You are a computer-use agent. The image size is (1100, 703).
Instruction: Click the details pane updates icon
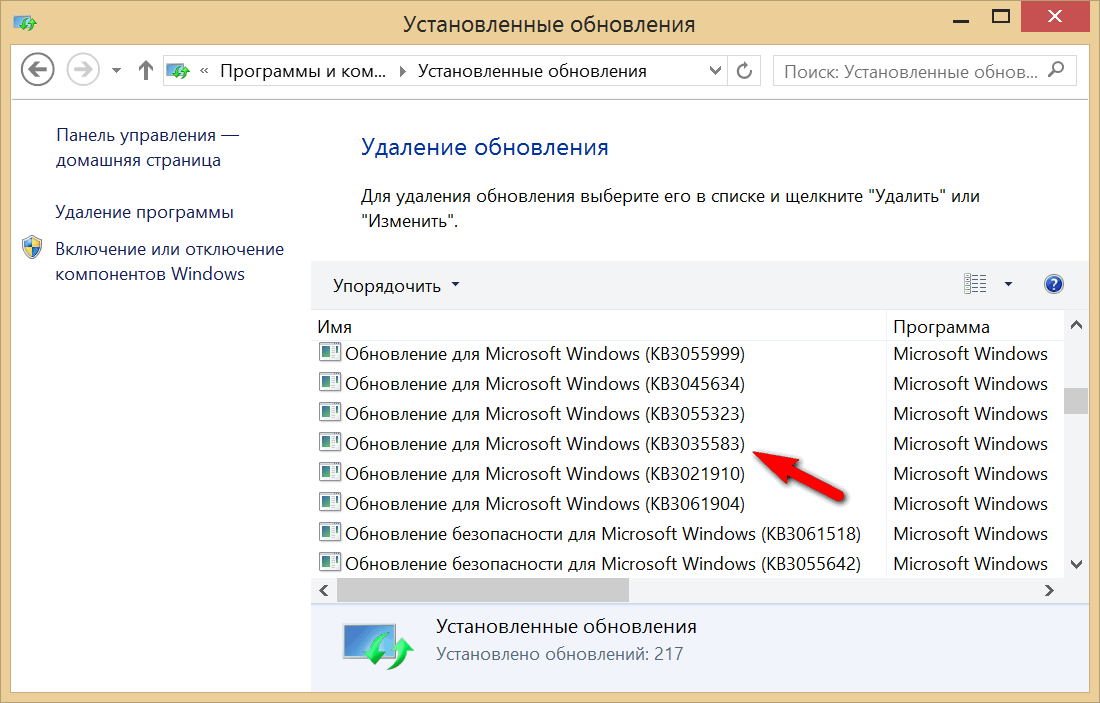(378, 644)
